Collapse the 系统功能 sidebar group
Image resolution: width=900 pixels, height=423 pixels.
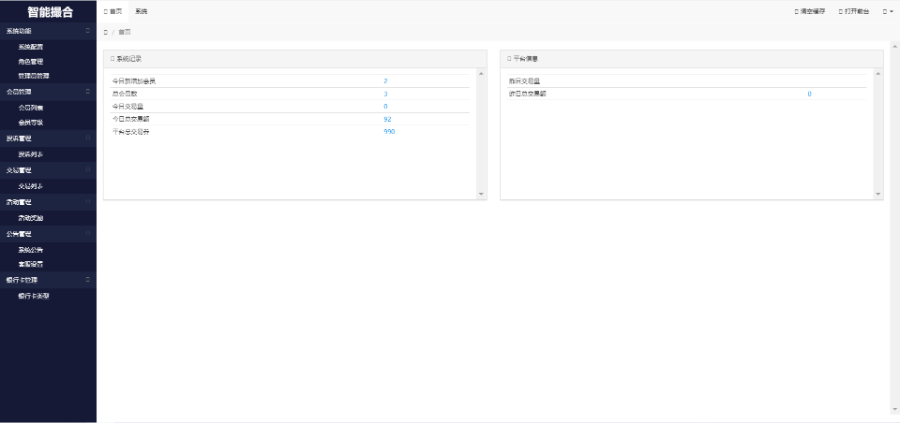click(x=88, y=31)
